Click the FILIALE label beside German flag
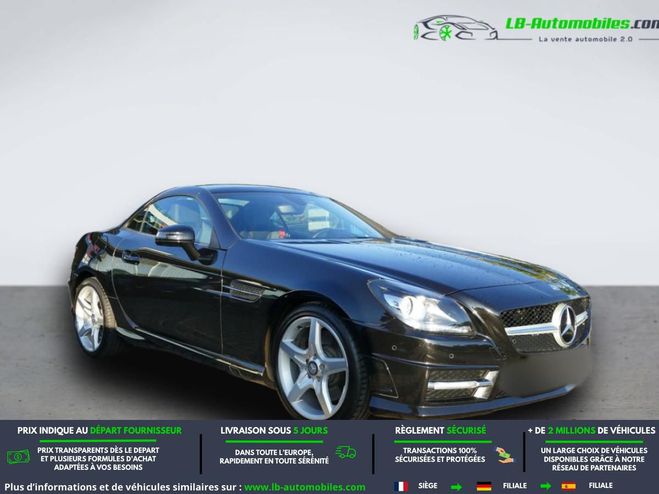This screenshot has width=659, height=494. click(515, 486)
